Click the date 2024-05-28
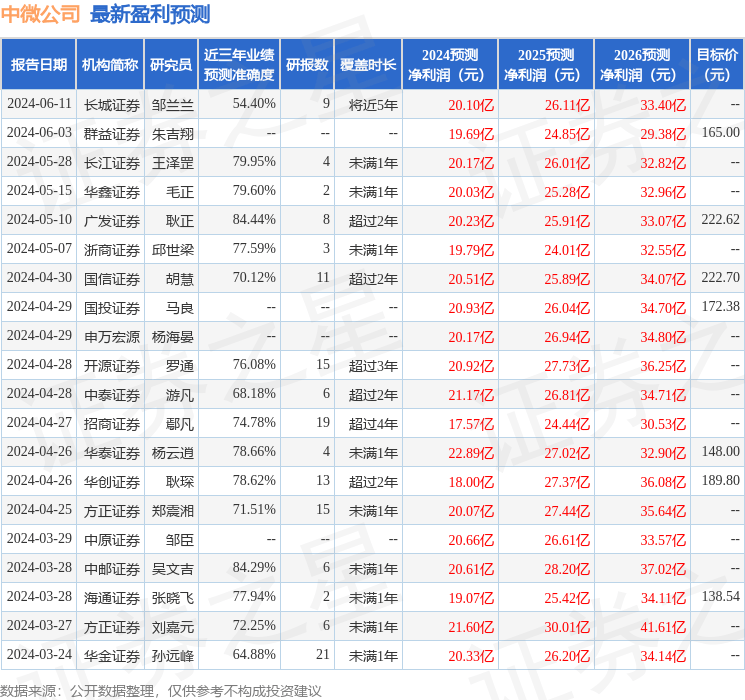Viewport: 745px width, 700px height. [x=39, y=162]
